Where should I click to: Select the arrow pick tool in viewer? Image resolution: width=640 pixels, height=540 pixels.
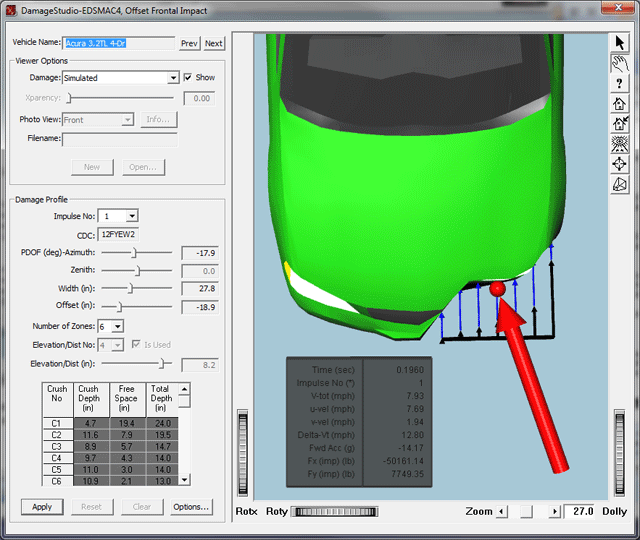click(x=620, y=43)
